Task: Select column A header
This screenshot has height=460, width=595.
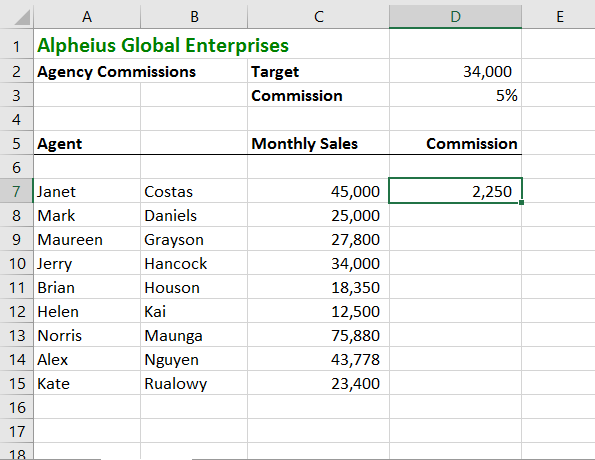Action: tap(87, 17)
